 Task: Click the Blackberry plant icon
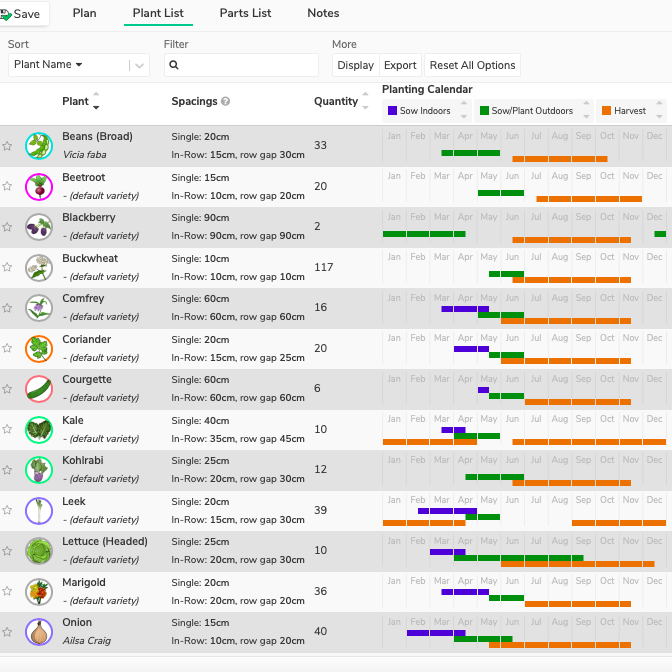[38, 227]
